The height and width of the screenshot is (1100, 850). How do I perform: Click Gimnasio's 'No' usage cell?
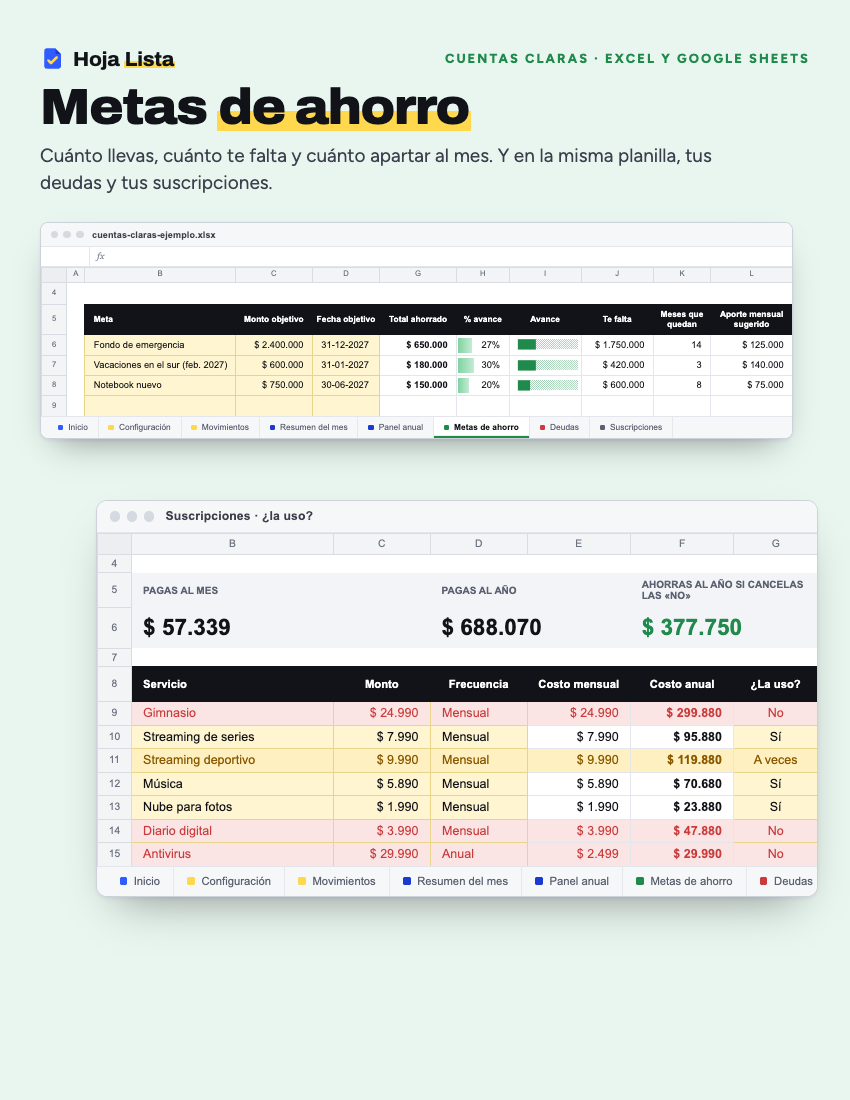(x=775, y=713)
